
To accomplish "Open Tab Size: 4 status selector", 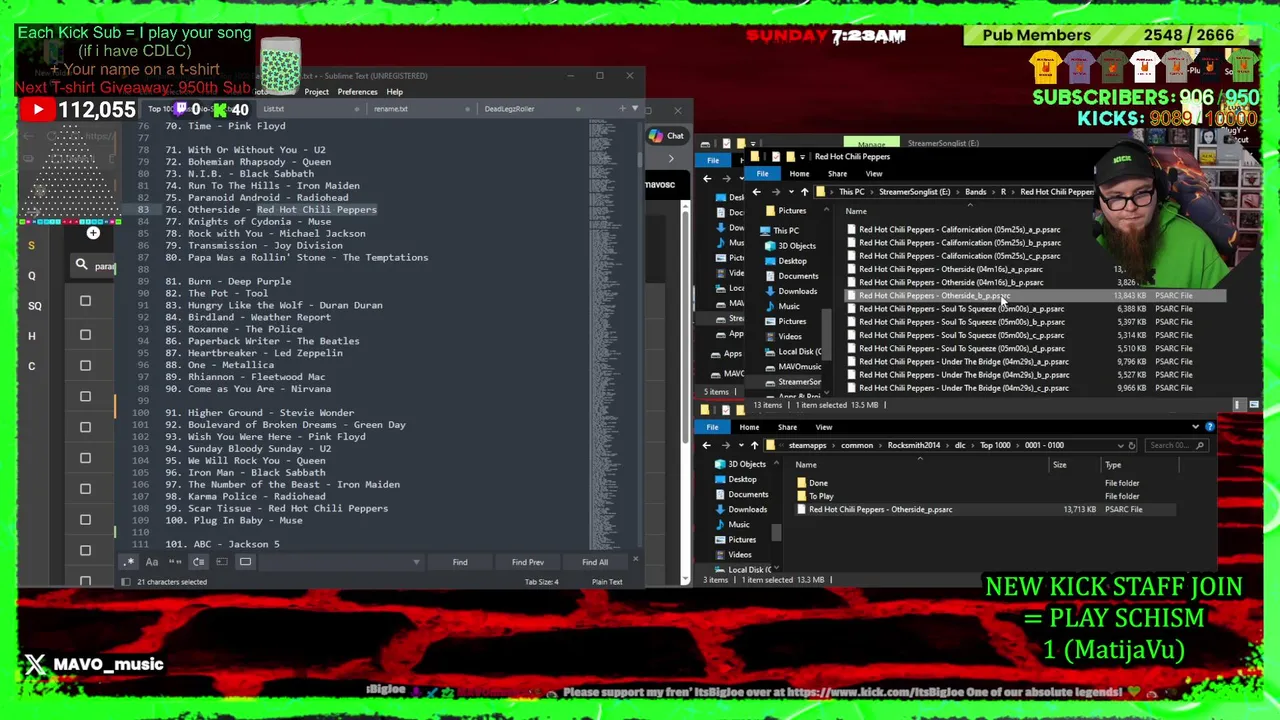I will [x=541, y=582].
